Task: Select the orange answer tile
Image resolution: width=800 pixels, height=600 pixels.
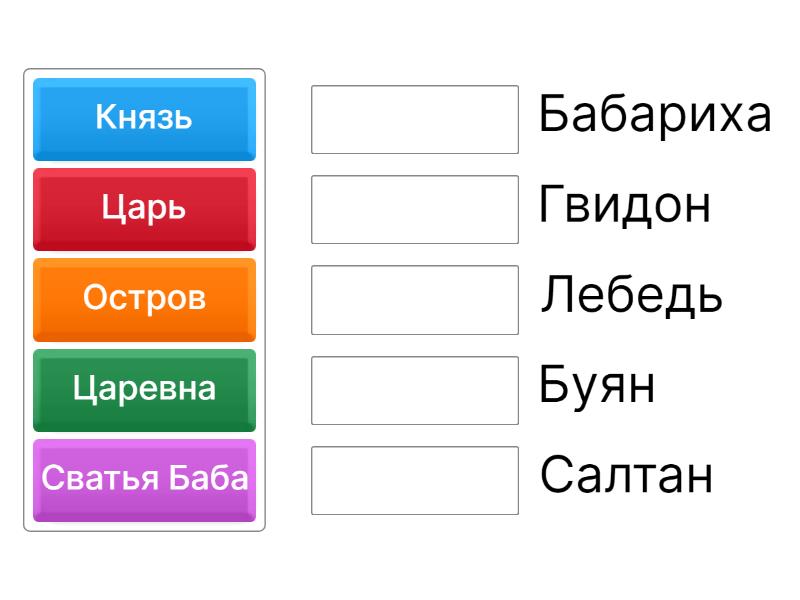Action: click(144, 298)
